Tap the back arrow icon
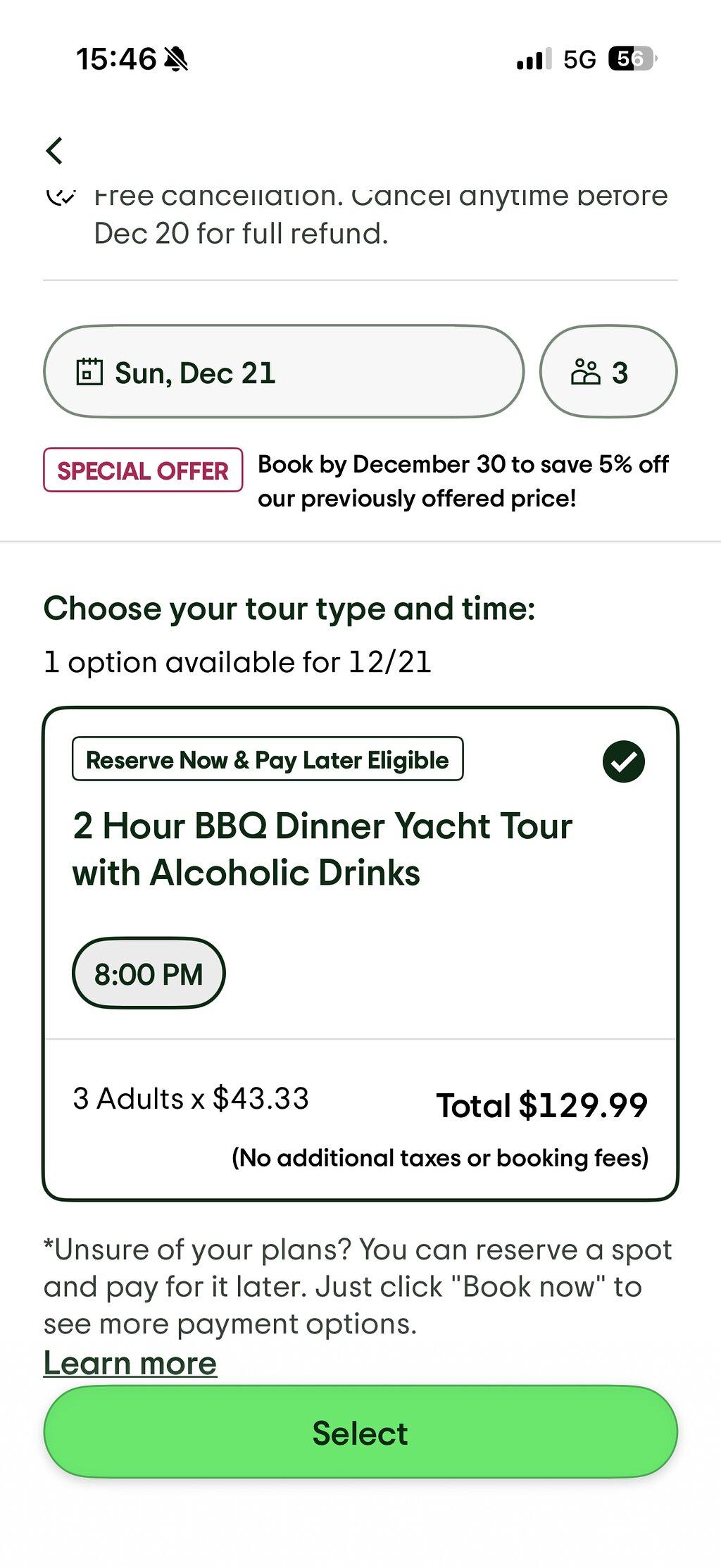721x1568 pixels. pyautogui.click(x=54, y=150)
